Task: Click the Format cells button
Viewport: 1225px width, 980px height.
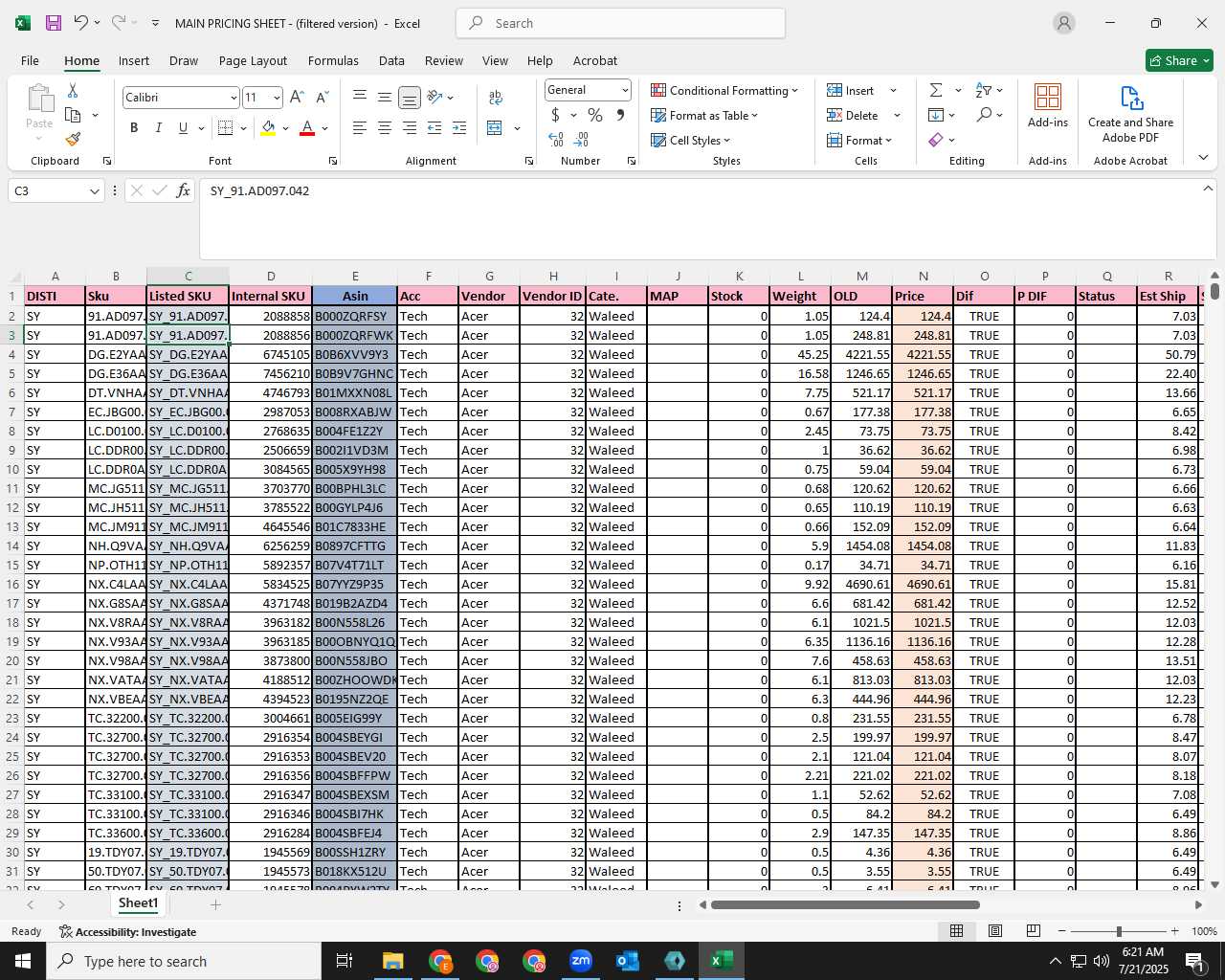Action: [x=859, y=140]
